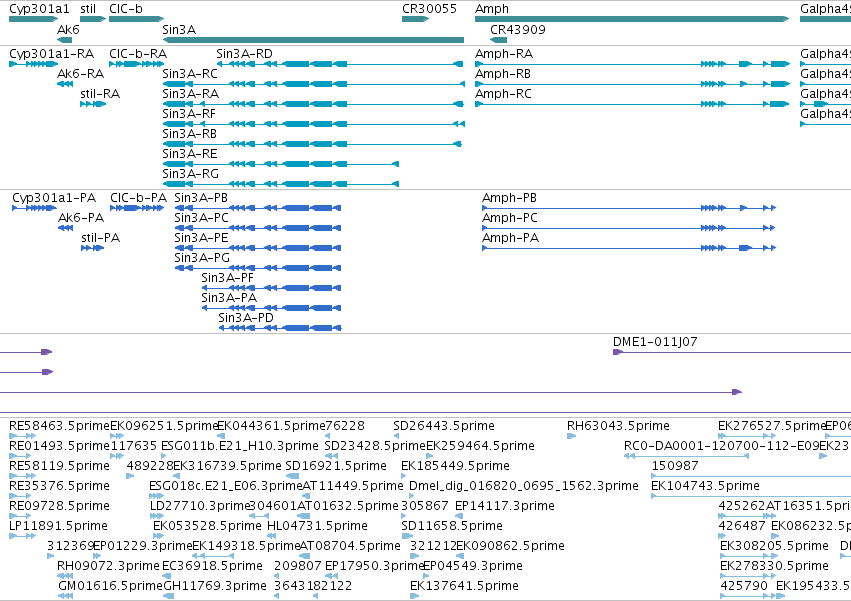
Task: Click the Ak6-RA transcript label
Action: pos(80,74)
